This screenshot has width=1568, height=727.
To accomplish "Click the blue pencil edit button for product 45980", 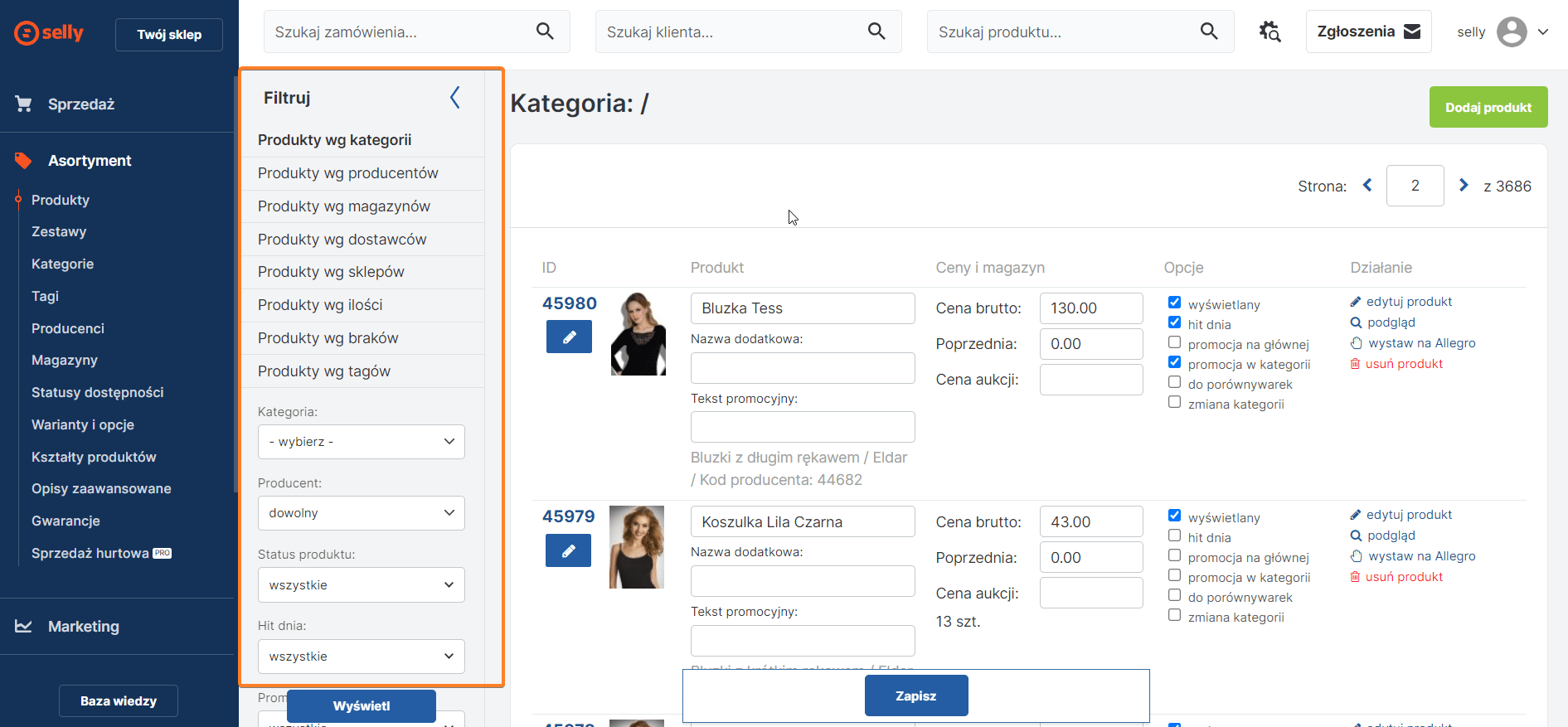I will pyautogui.click(x=569, y=337).
